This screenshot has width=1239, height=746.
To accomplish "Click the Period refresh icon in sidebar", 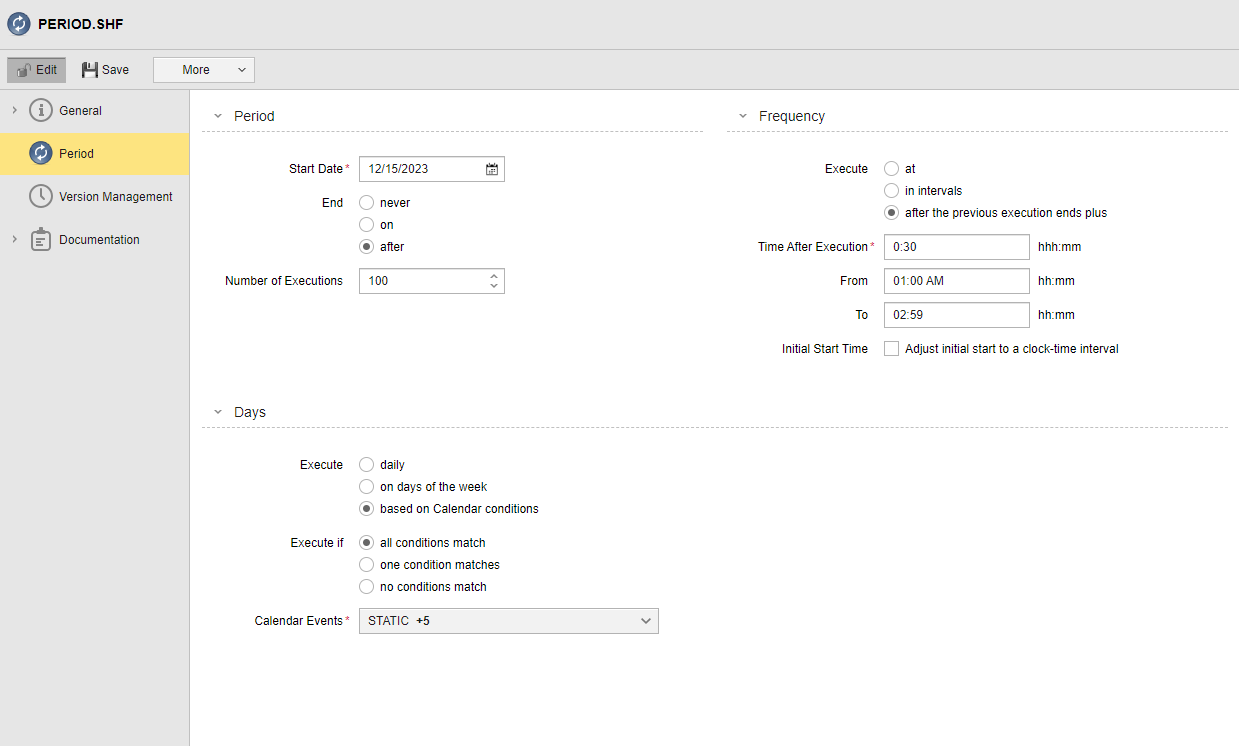I will pyautogui.click(x=41, y=153).
